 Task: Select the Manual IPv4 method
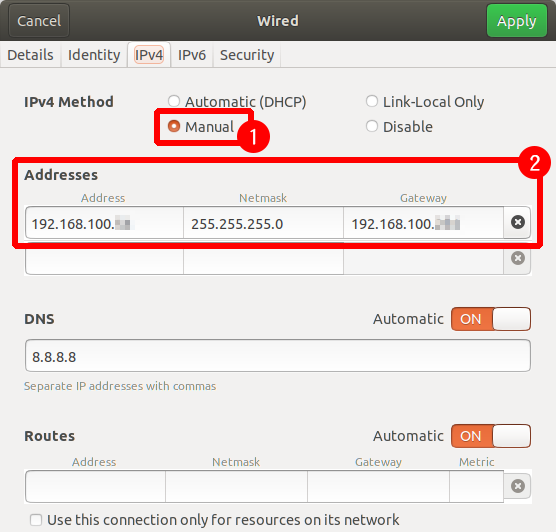[201, 127]
